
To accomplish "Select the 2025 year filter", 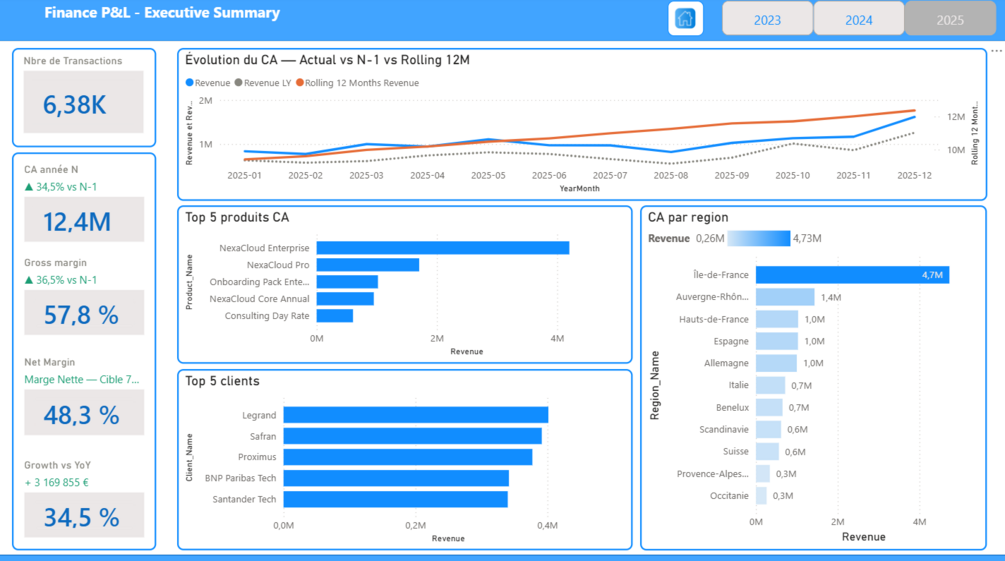I will [x=950, y=19].
